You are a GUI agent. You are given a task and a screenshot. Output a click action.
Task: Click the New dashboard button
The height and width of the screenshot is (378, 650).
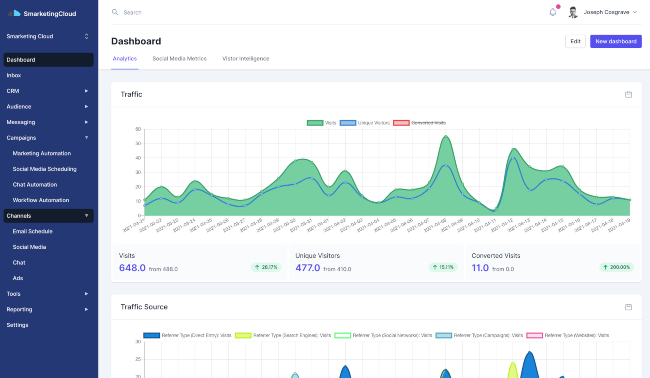[x=616, y=41]
